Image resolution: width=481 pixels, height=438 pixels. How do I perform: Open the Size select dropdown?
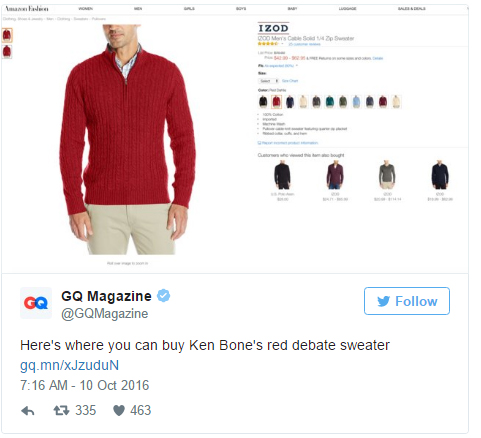[x=268, y=81]
